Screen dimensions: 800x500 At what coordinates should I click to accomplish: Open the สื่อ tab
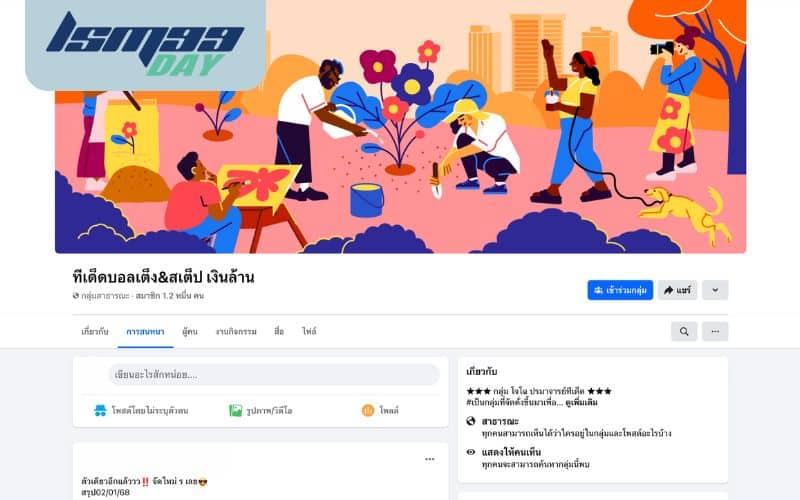pyautogui.click(x=279, y=332)
